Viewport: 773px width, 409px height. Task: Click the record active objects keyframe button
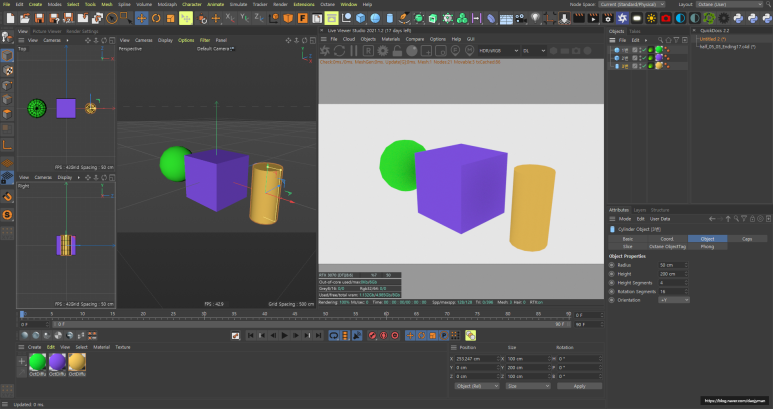(x=372, y=336)
